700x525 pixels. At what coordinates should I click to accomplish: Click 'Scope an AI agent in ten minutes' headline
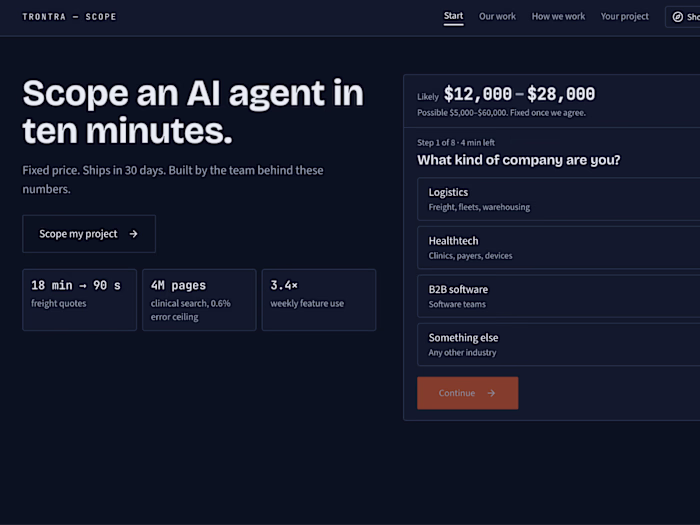193,112
